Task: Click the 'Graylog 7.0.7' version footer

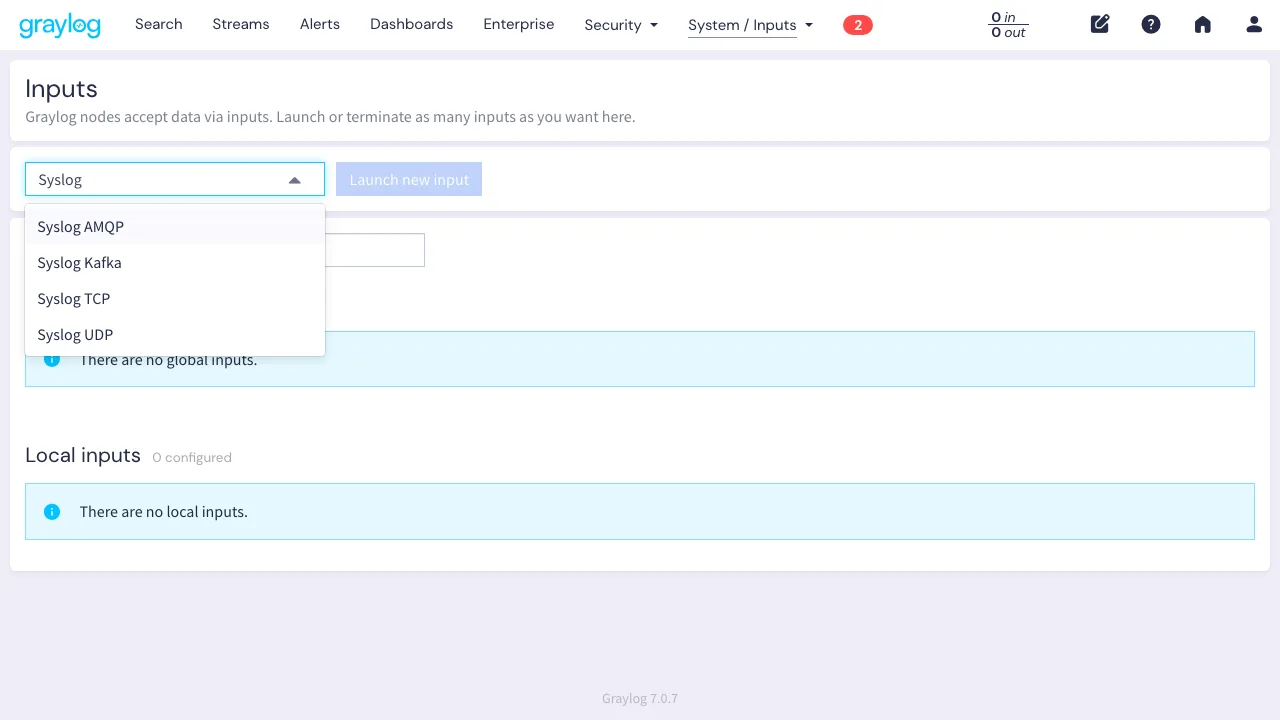Action: [x=640, y=698]
